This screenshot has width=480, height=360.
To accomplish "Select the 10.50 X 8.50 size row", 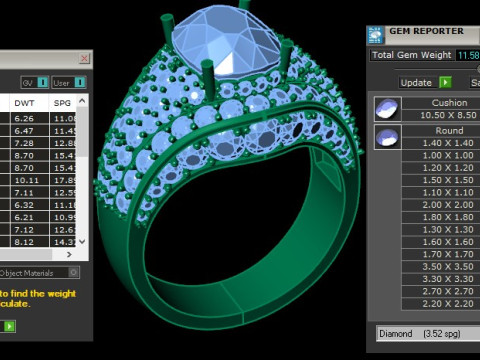I will pos(441,115).
